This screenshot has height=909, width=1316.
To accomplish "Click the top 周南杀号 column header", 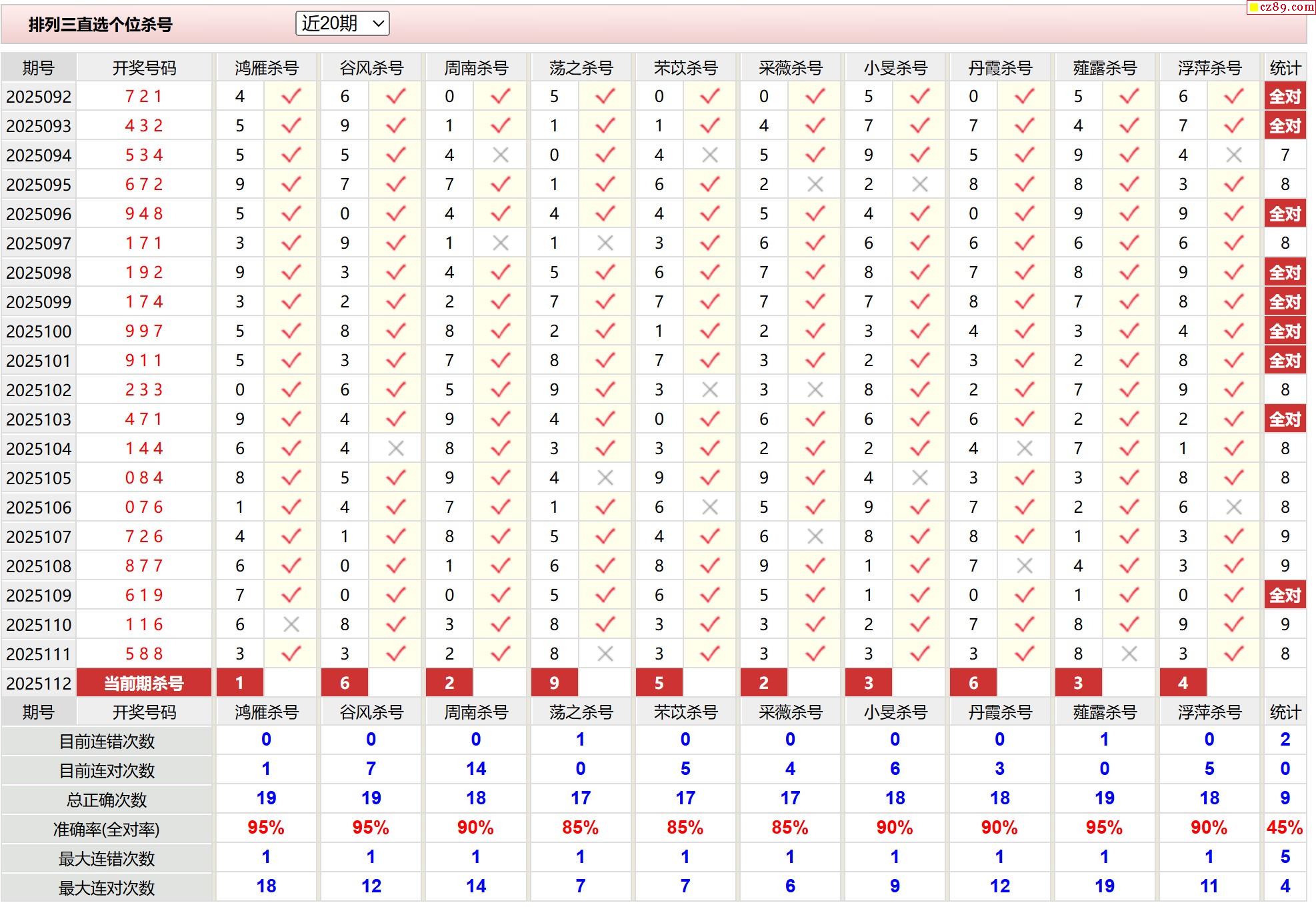I will pos(476,68).
